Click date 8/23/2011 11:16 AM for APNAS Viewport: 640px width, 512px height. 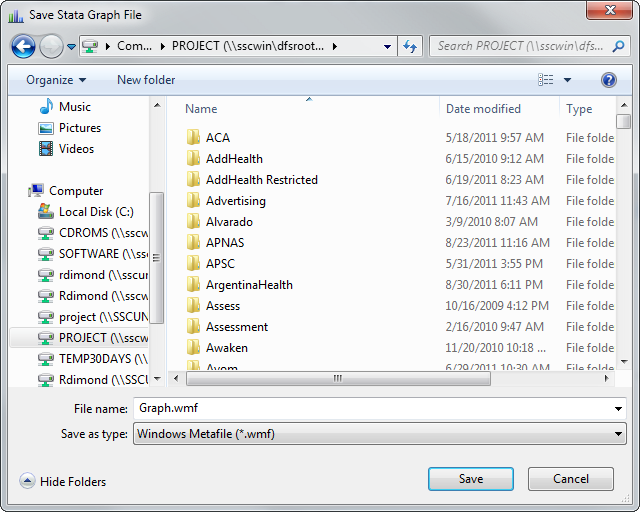click(497, 243)
